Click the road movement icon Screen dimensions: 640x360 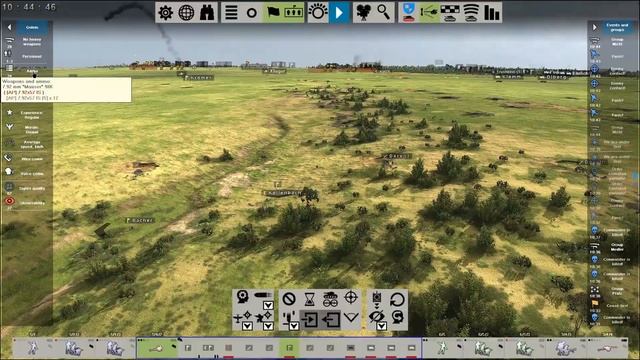[x=288, y=317]
